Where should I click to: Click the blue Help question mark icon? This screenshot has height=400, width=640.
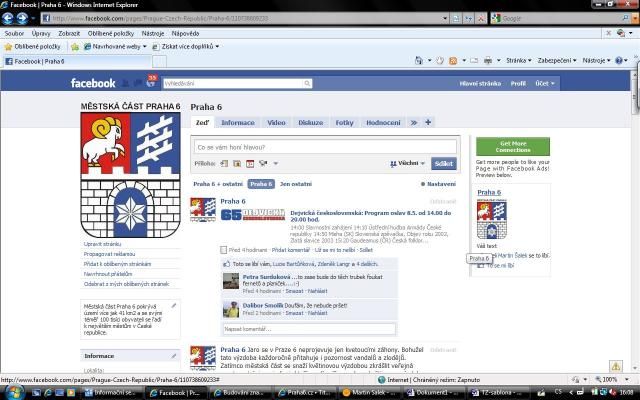619,60
